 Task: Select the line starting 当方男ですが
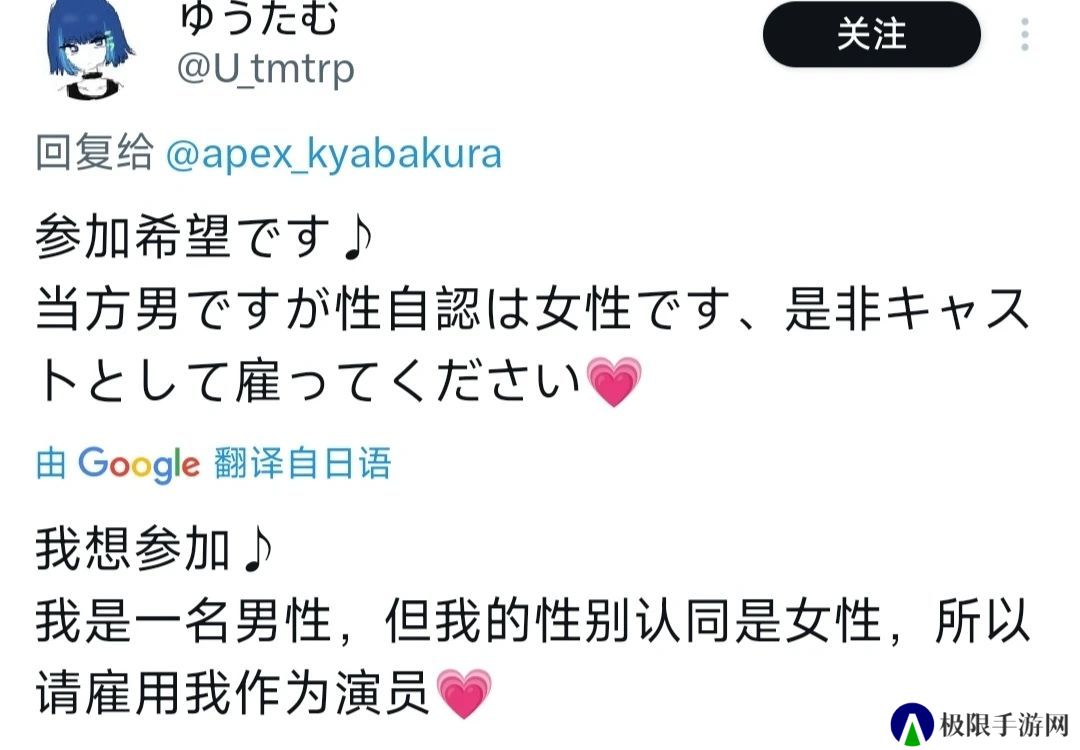[x=532, y=310]
